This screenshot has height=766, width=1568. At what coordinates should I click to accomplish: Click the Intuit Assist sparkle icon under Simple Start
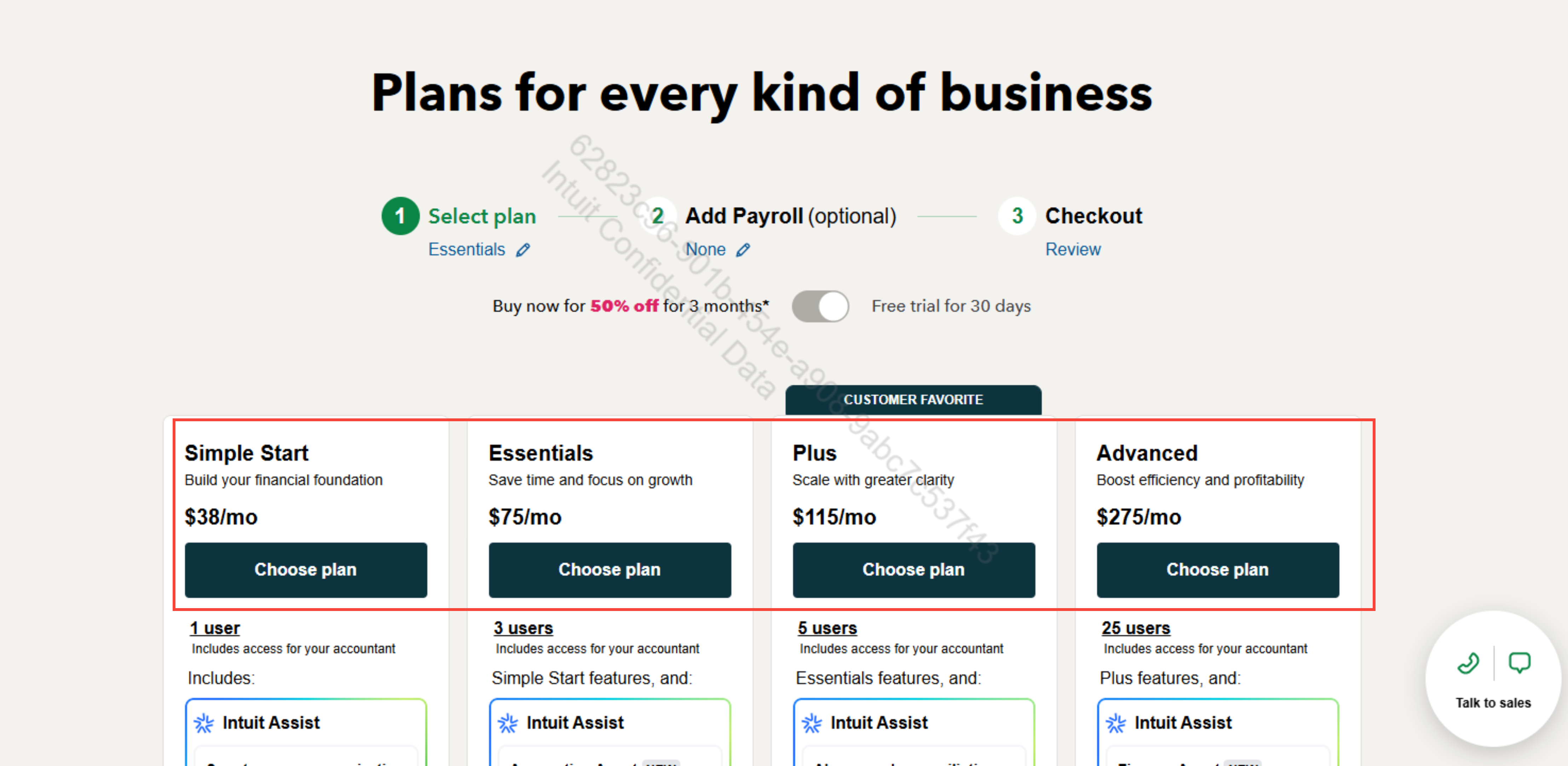click(x=203, y=723)
